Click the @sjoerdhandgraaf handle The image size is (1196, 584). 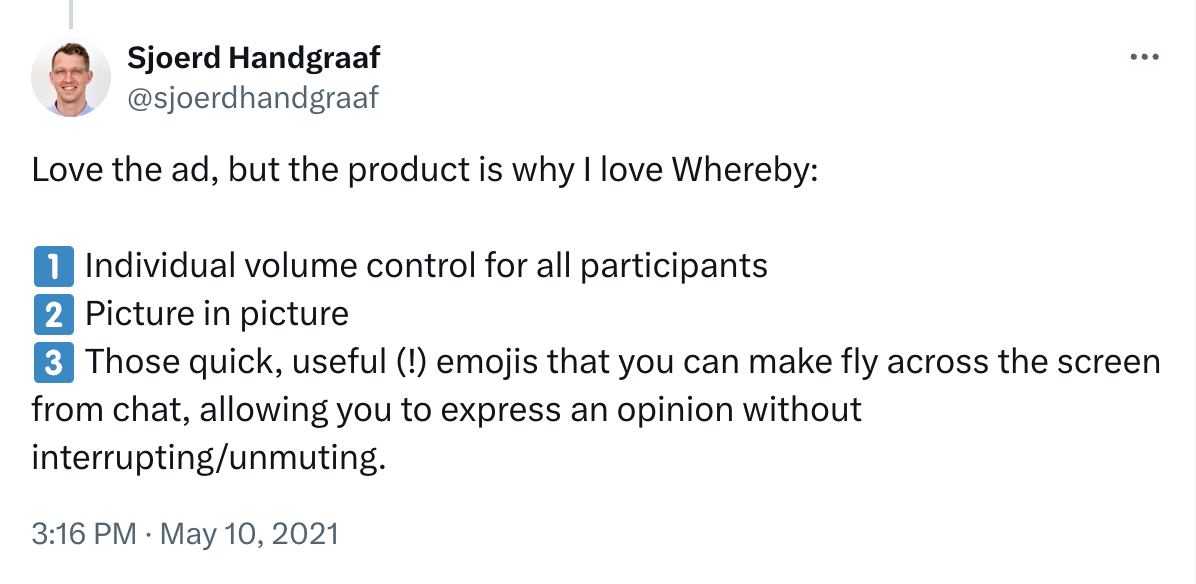(x=252, y=98)
